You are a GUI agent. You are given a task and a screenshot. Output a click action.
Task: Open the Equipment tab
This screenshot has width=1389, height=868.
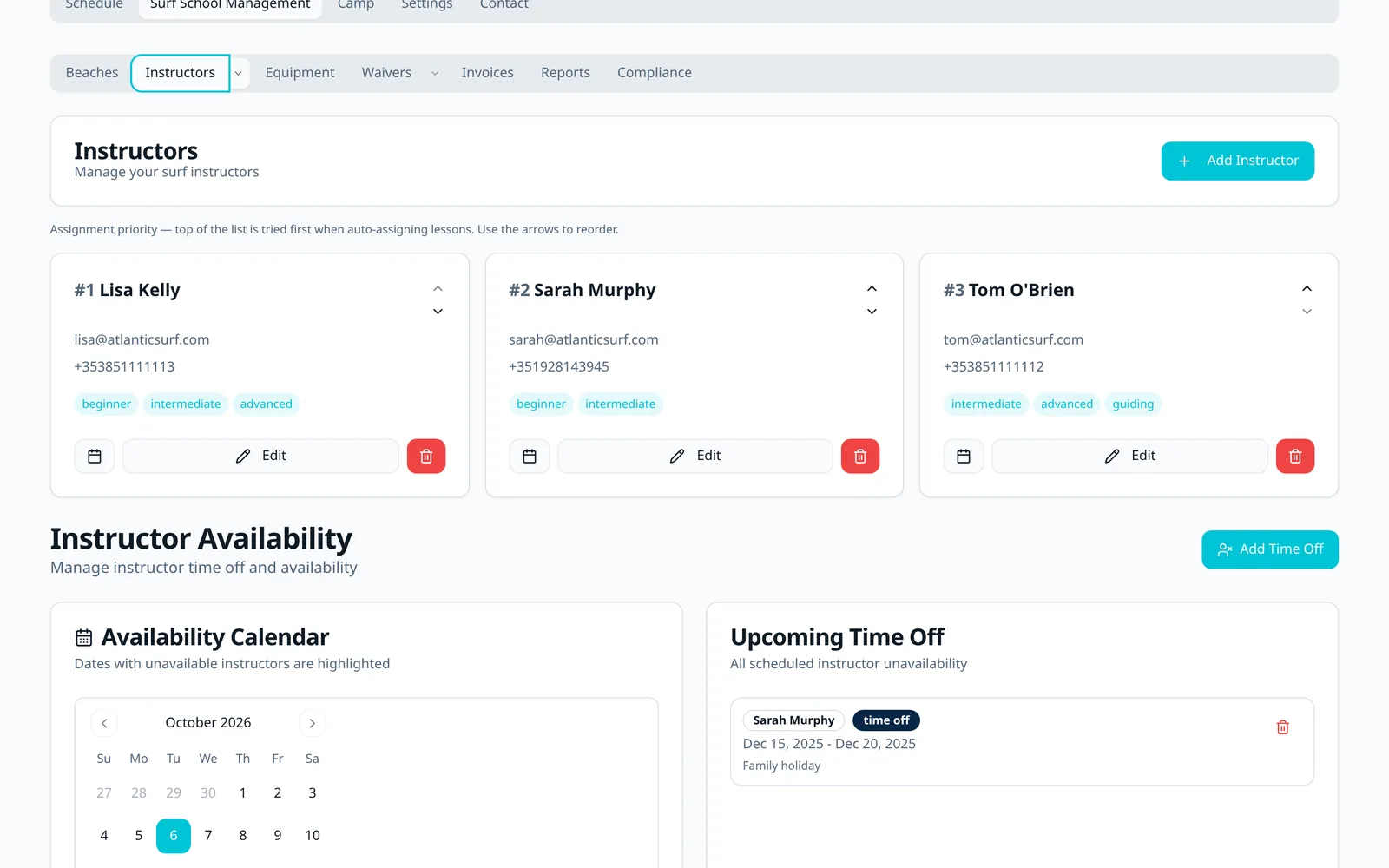[x=300, y=73]
